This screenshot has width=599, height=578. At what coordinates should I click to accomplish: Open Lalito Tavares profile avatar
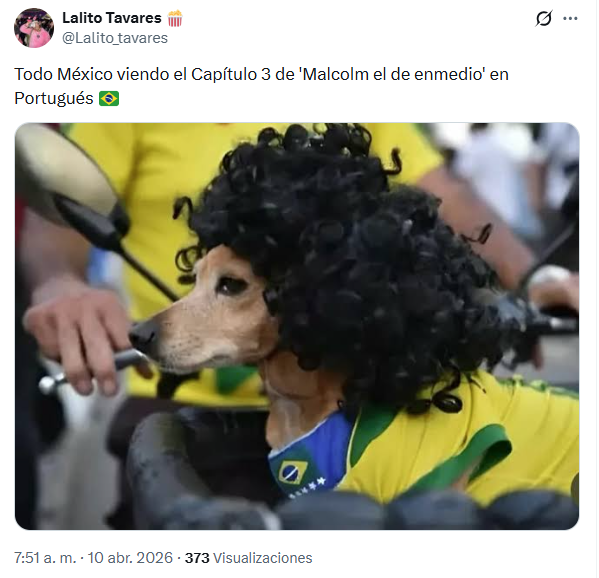pyautogui.click(x=34, y=28)
